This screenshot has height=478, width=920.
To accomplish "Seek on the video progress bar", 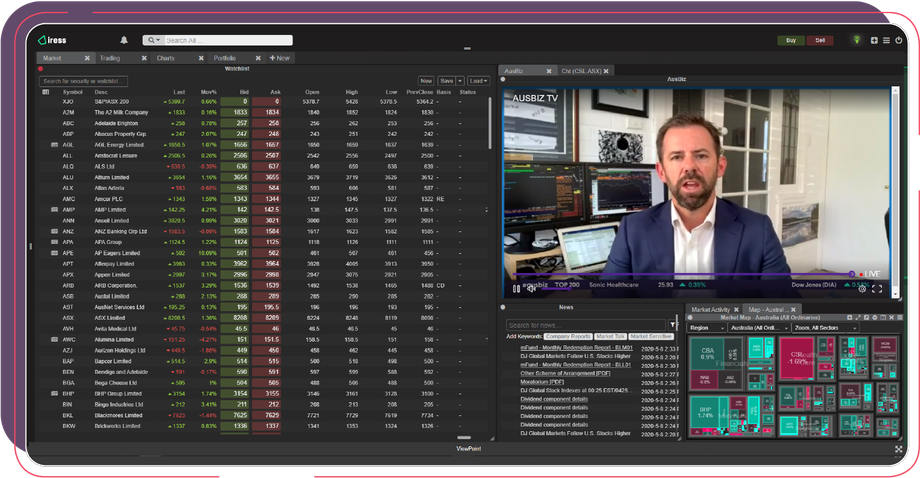I will point(682,274).
